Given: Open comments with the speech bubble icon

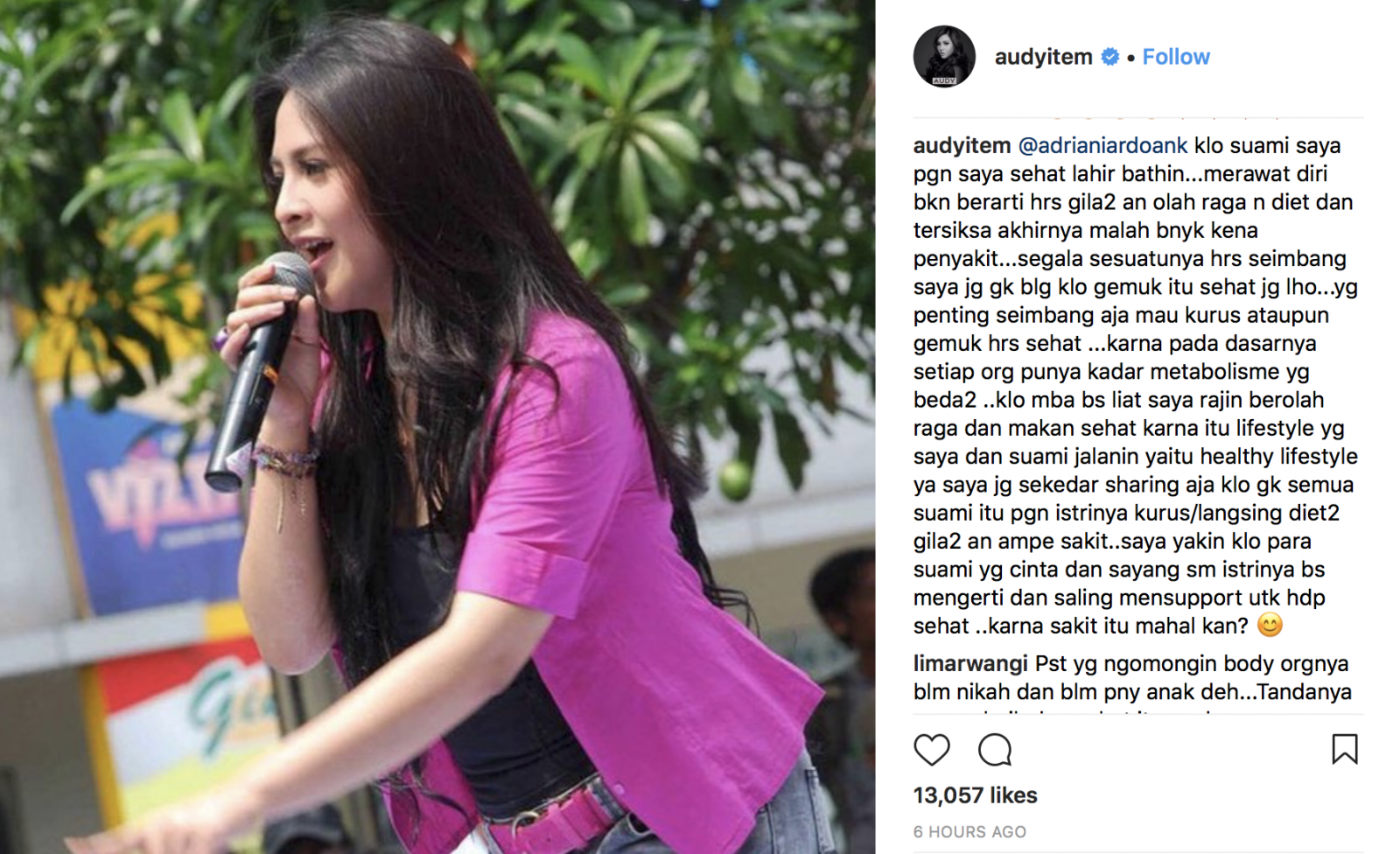Looking at the screenshot, I should coord(995,750).
